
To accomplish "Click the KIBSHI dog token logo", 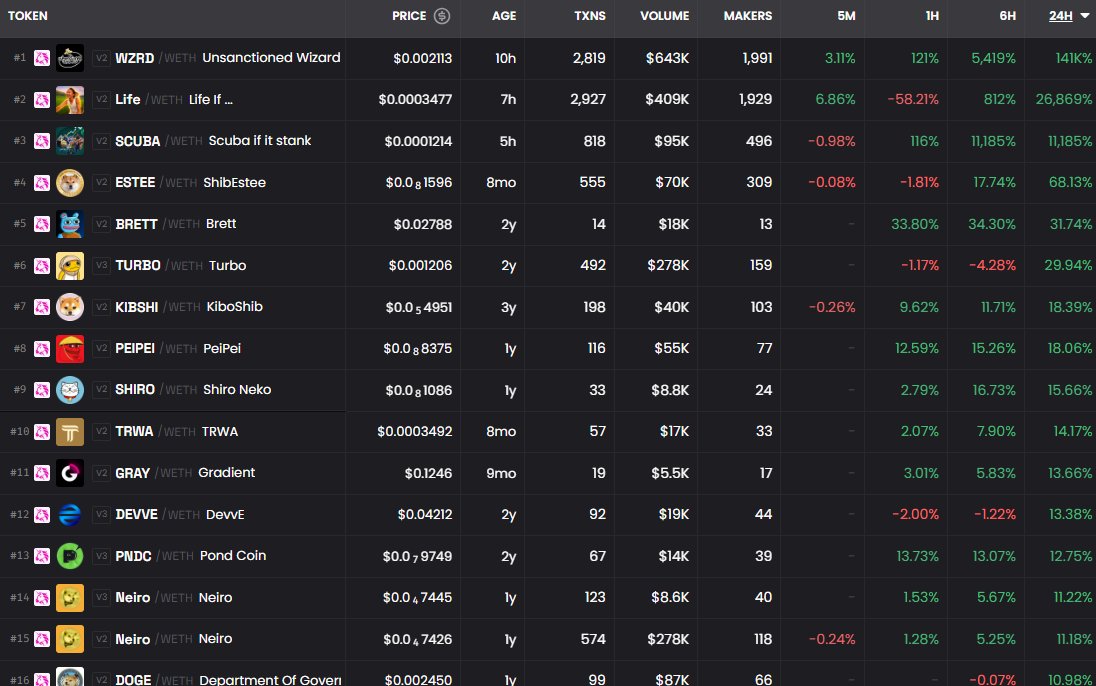I will 70,307.
